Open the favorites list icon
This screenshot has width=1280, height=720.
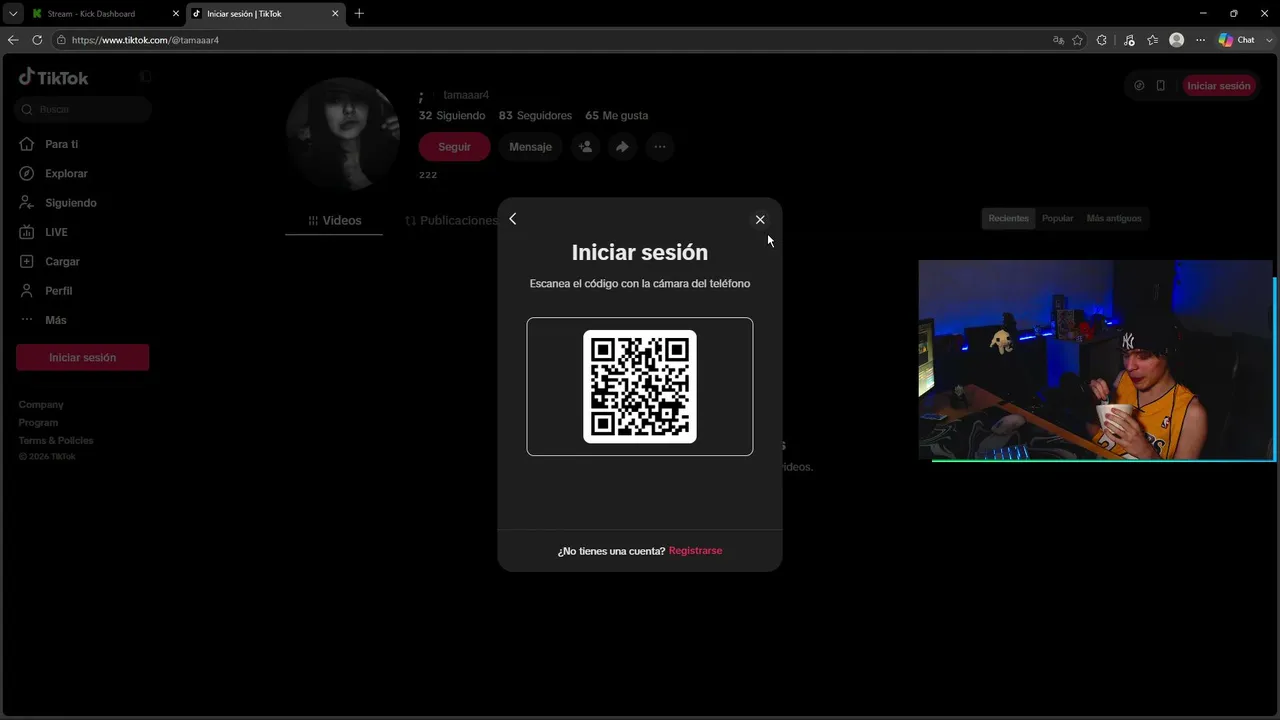pos(1153,40)
